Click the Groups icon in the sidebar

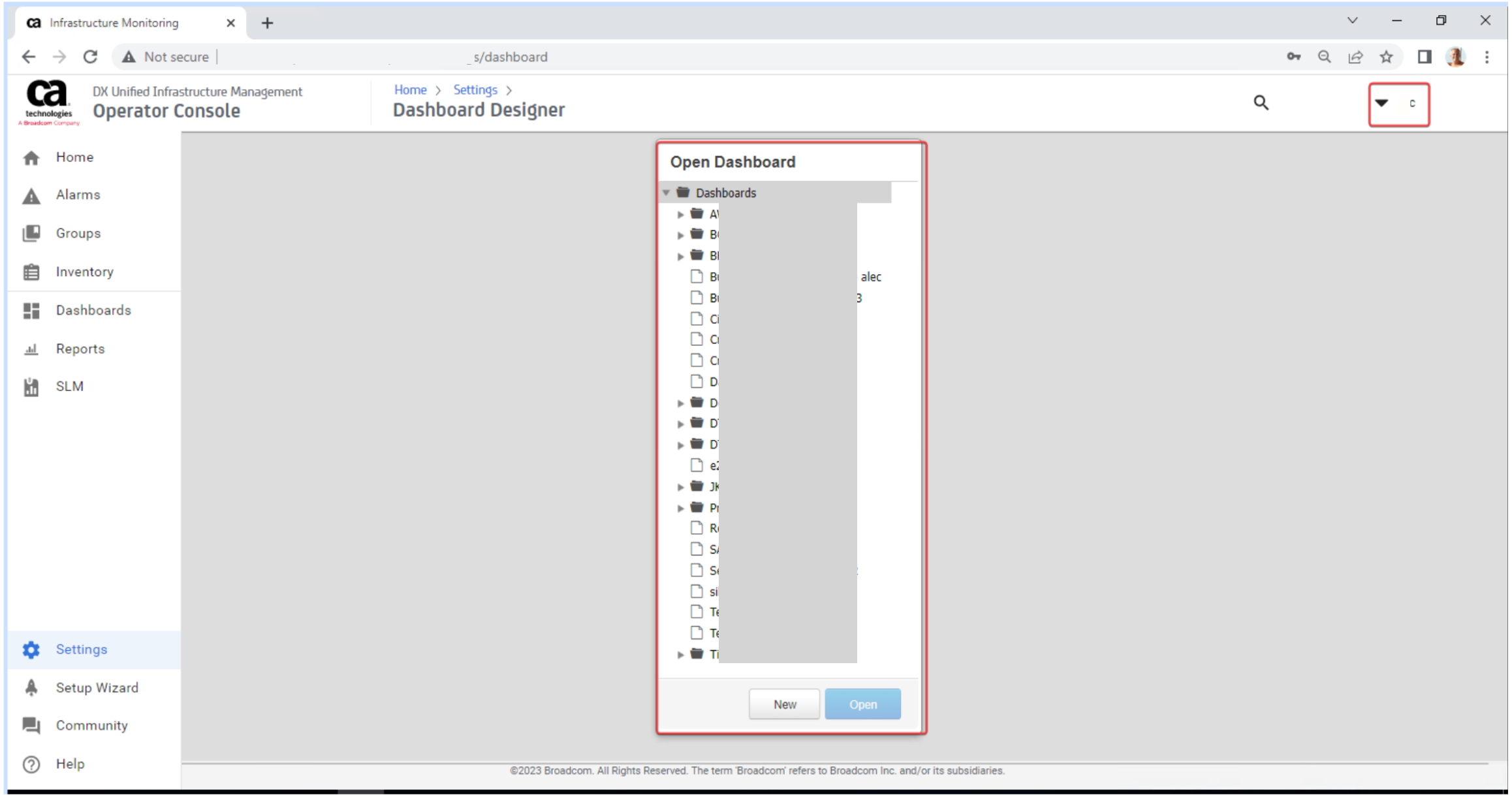(31, 234)
